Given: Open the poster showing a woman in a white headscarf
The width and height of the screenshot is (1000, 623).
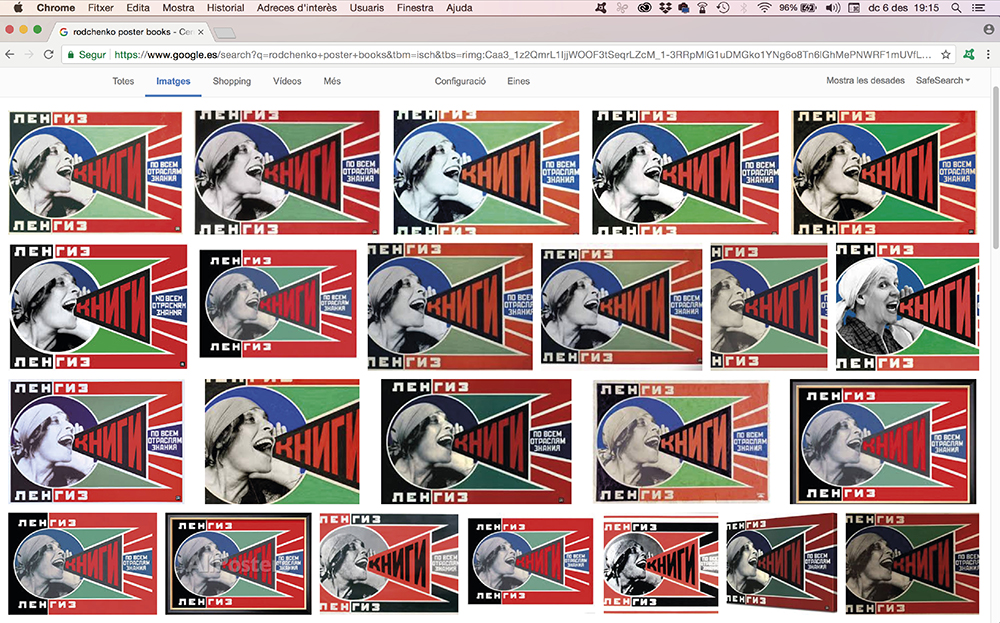Looking at the screenshot, I should [x=908, y=307].
